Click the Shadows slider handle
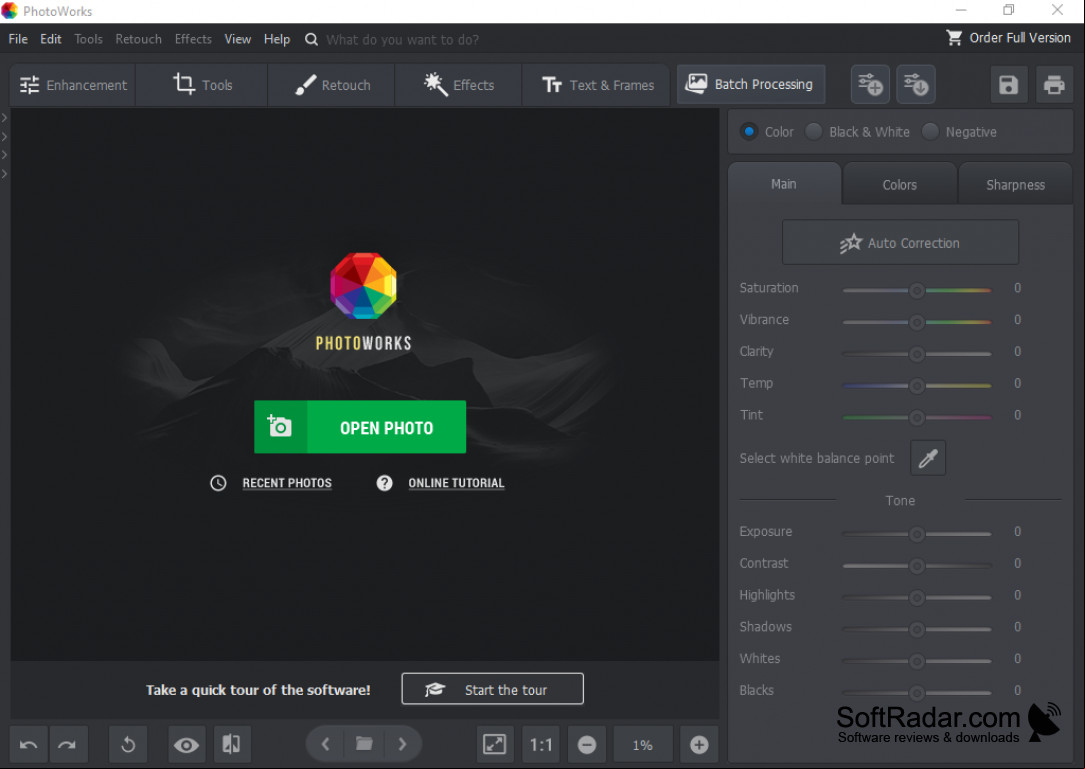This screenshot has height=769, width=1085. (917, 630)
